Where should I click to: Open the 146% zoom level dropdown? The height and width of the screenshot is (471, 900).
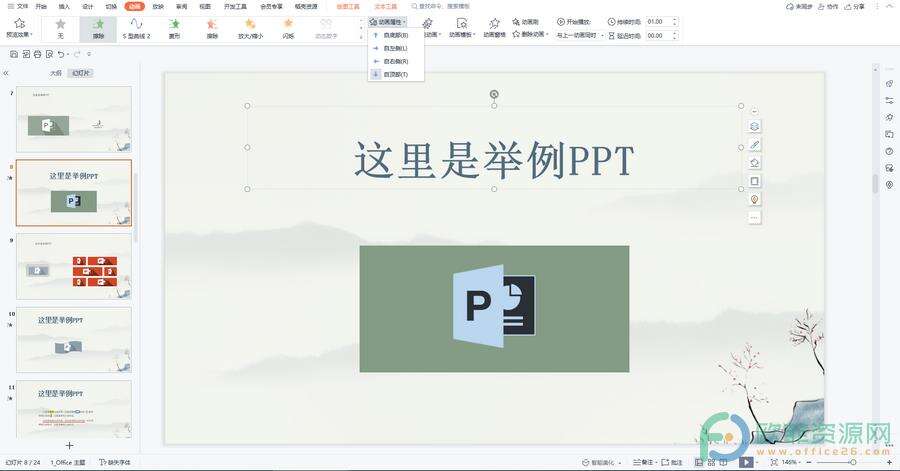792,462
